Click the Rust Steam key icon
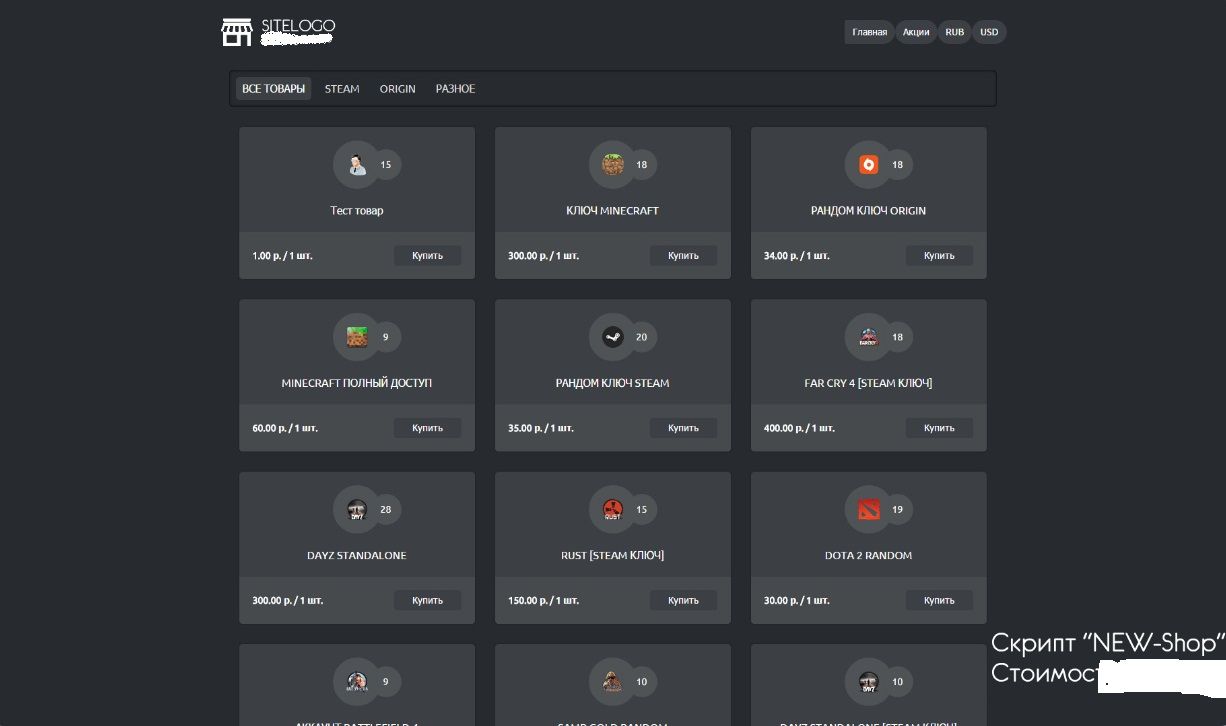Screen dimensions: 1226x726 (612, 510)
